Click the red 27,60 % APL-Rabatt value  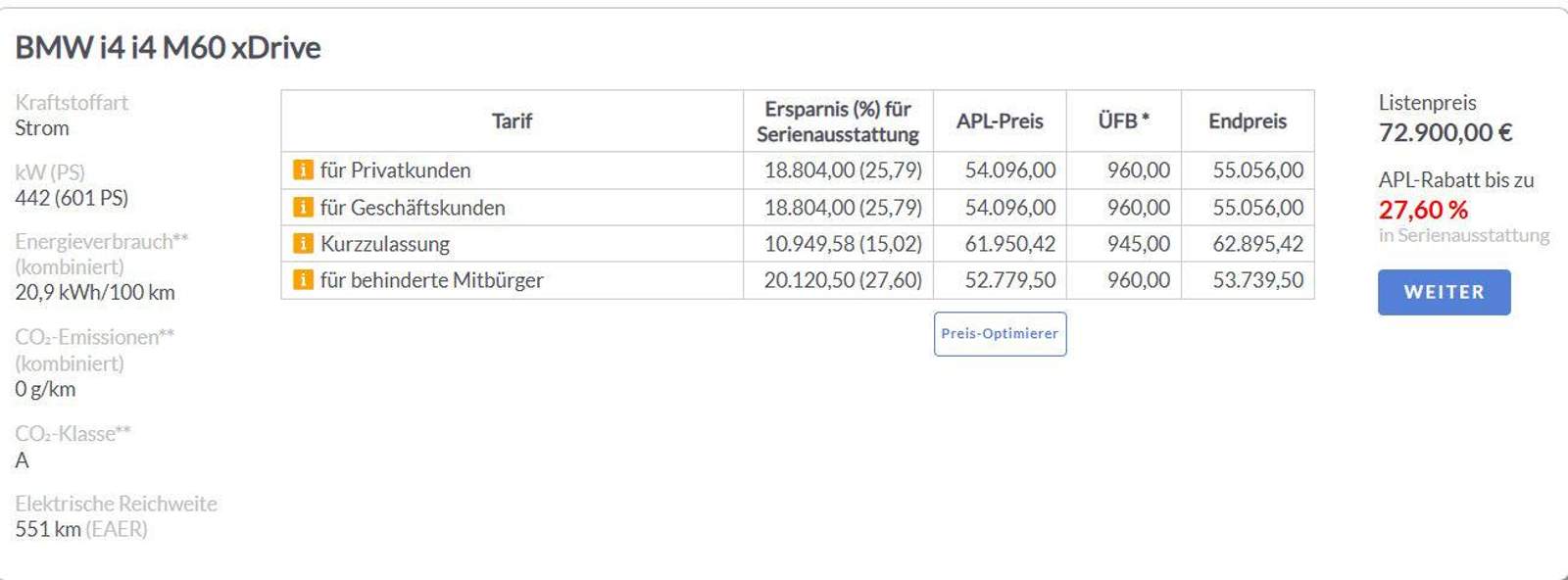pos(1423,210)
